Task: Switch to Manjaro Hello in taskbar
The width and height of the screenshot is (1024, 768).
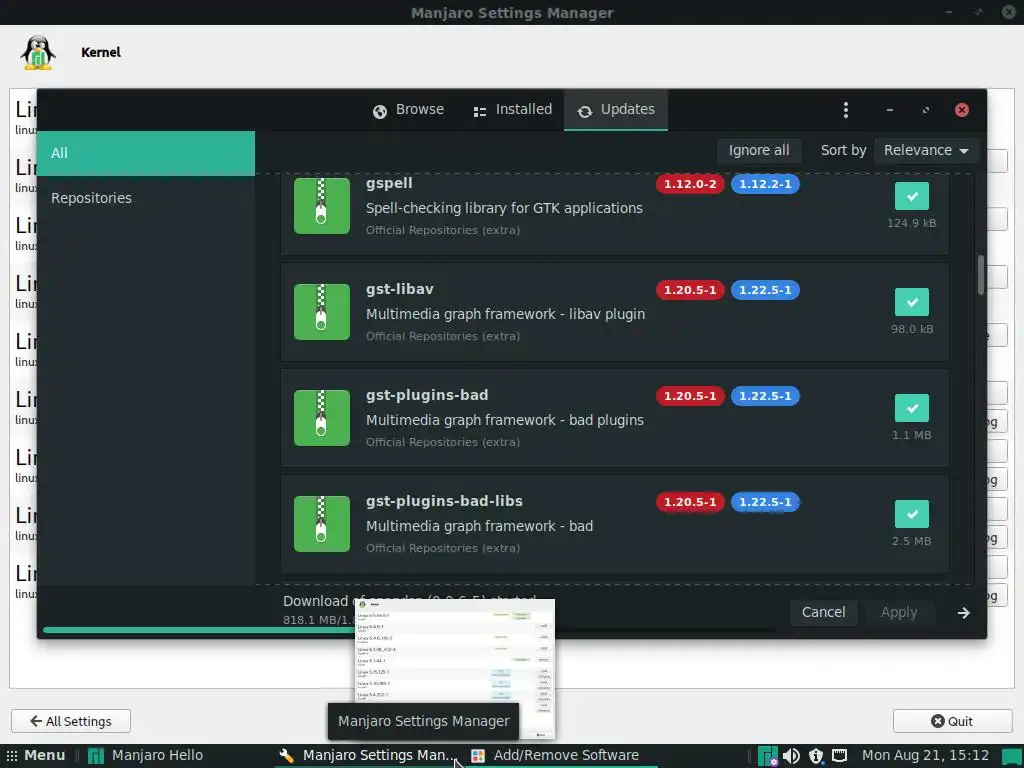Action: pyautogui.click(x=146, y=756)
